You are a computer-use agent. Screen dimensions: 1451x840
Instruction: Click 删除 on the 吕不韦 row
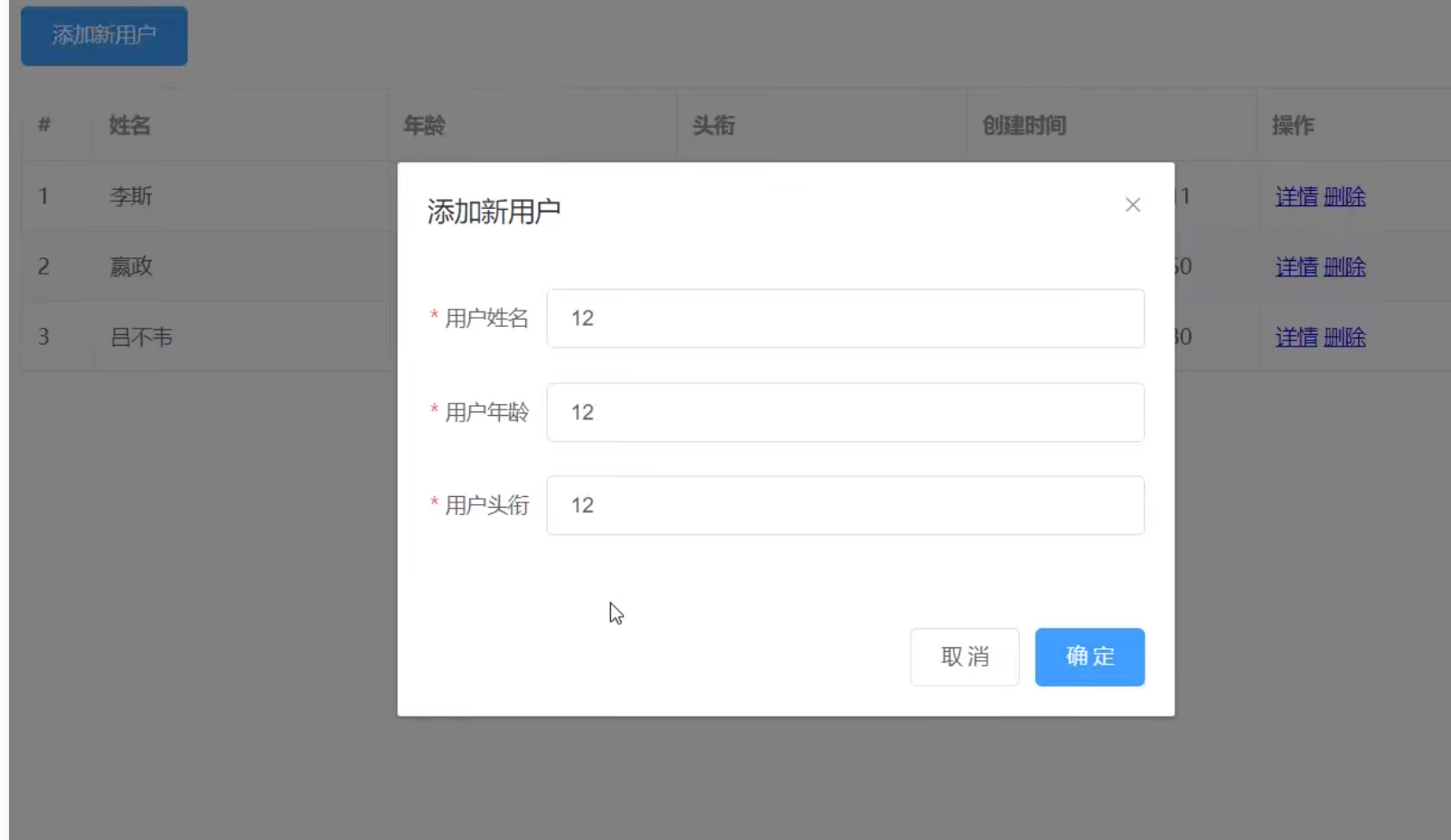click(x=1345, y=337)
